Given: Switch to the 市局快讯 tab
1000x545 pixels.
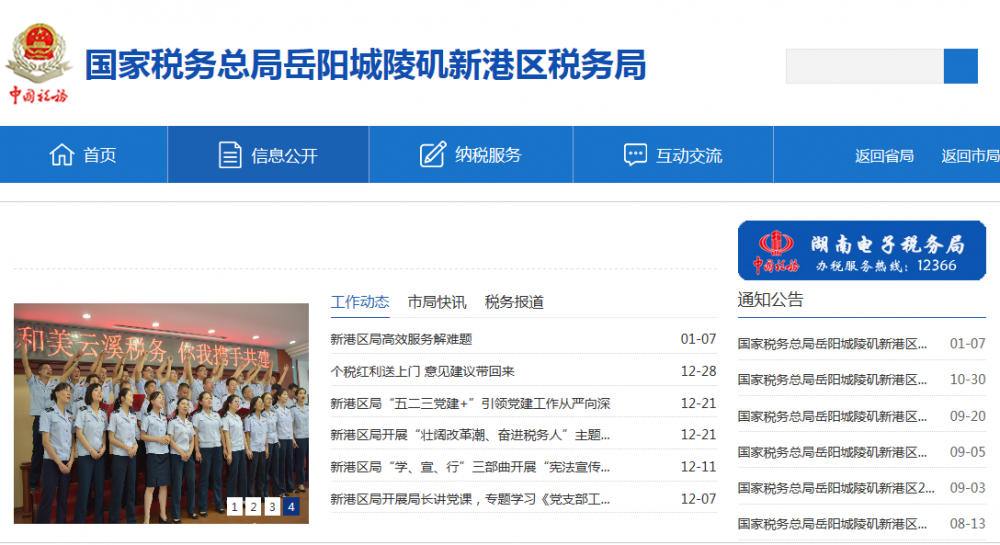Looking at the screenshot, I should point(437,302).
